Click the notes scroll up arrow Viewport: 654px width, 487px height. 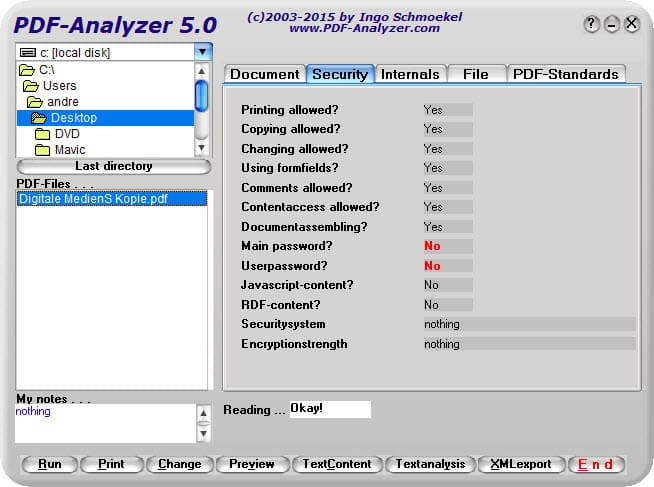click(x=203, y=412)
